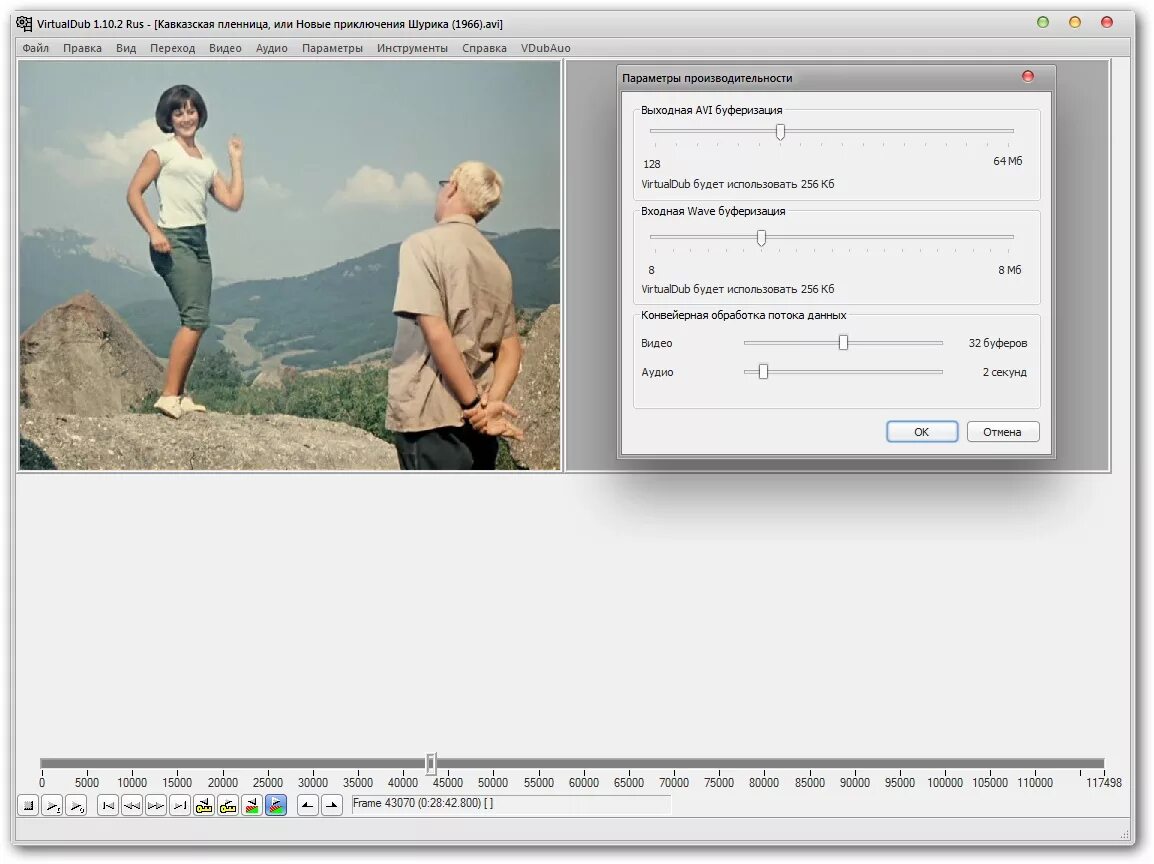This screenshot has height=864, width=1154.
Task: Open the Параметры menu
Action: pos(332,48)
